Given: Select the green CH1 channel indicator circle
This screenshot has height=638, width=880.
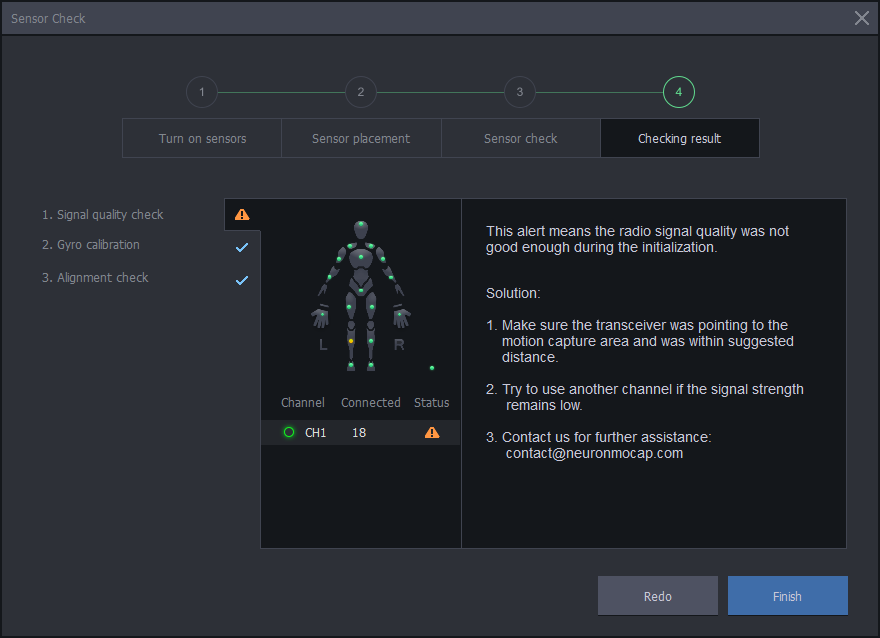Looking at the screenshot, I should (x=289, y=432).
